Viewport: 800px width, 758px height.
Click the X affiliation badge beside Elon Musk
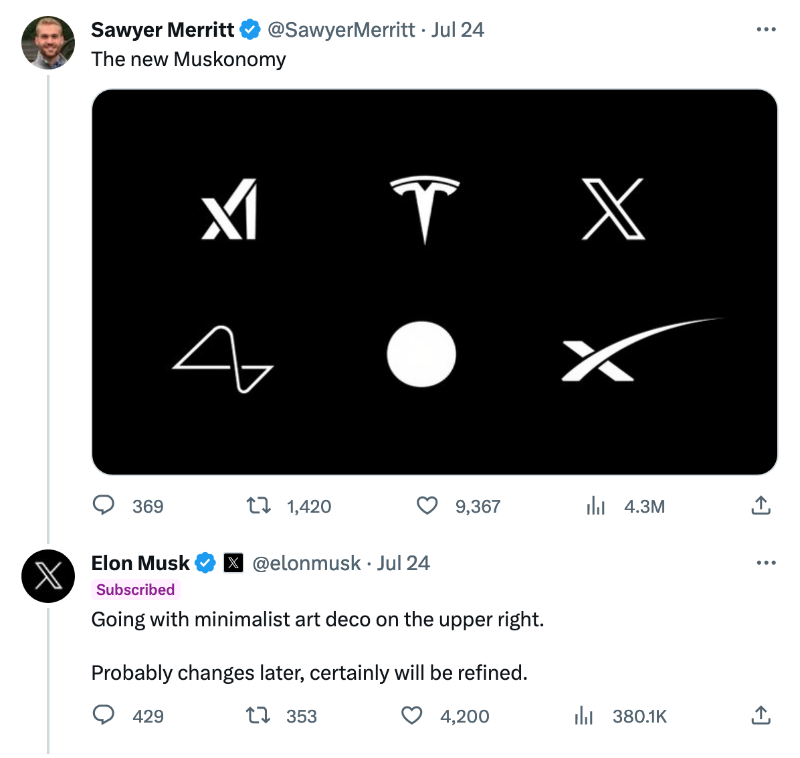(233, 563)
